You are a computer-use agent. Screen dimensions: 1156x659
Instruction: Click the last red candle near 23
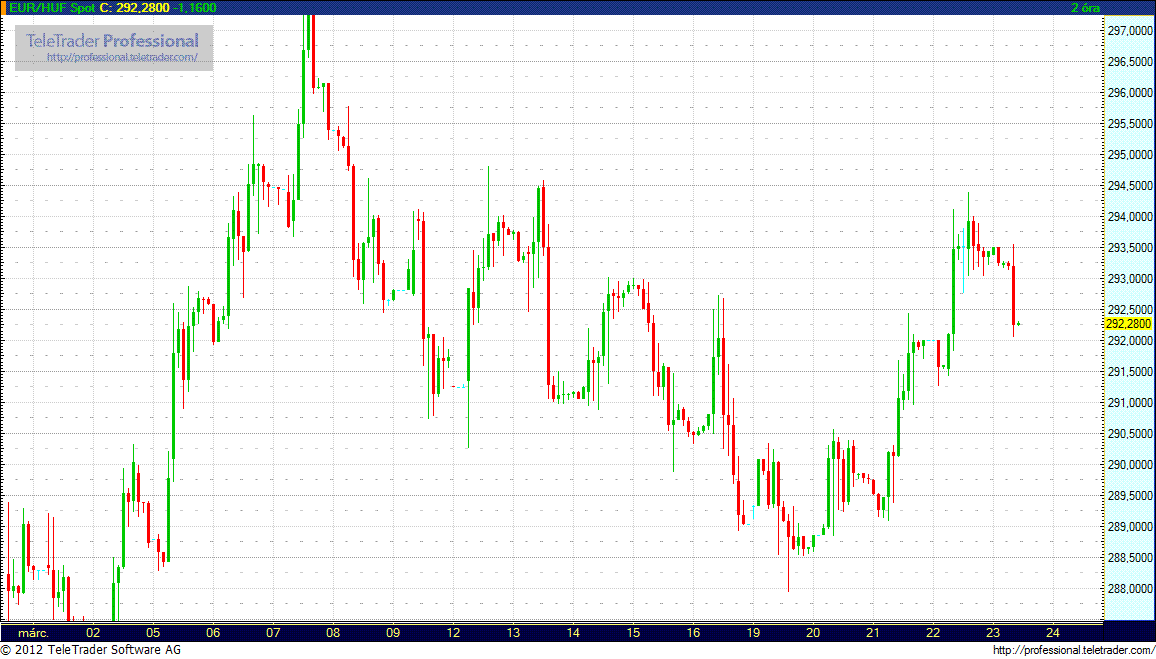click(x=1013, y=293)
